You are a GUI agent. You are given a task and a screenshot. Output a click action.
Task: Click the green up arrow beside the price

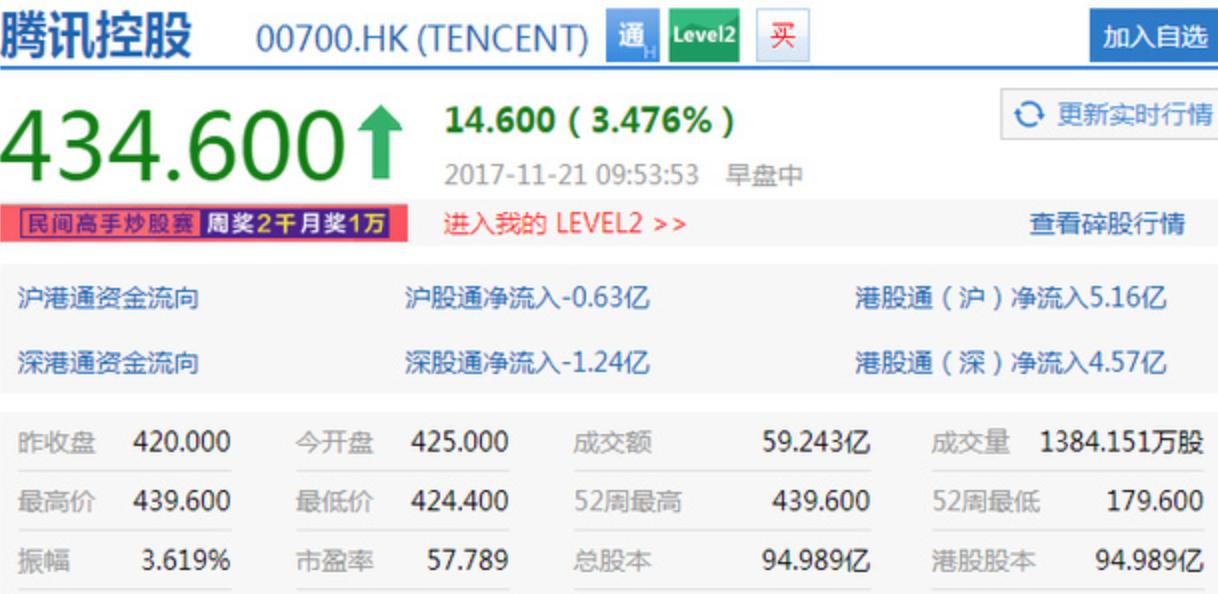pos(380,143)
